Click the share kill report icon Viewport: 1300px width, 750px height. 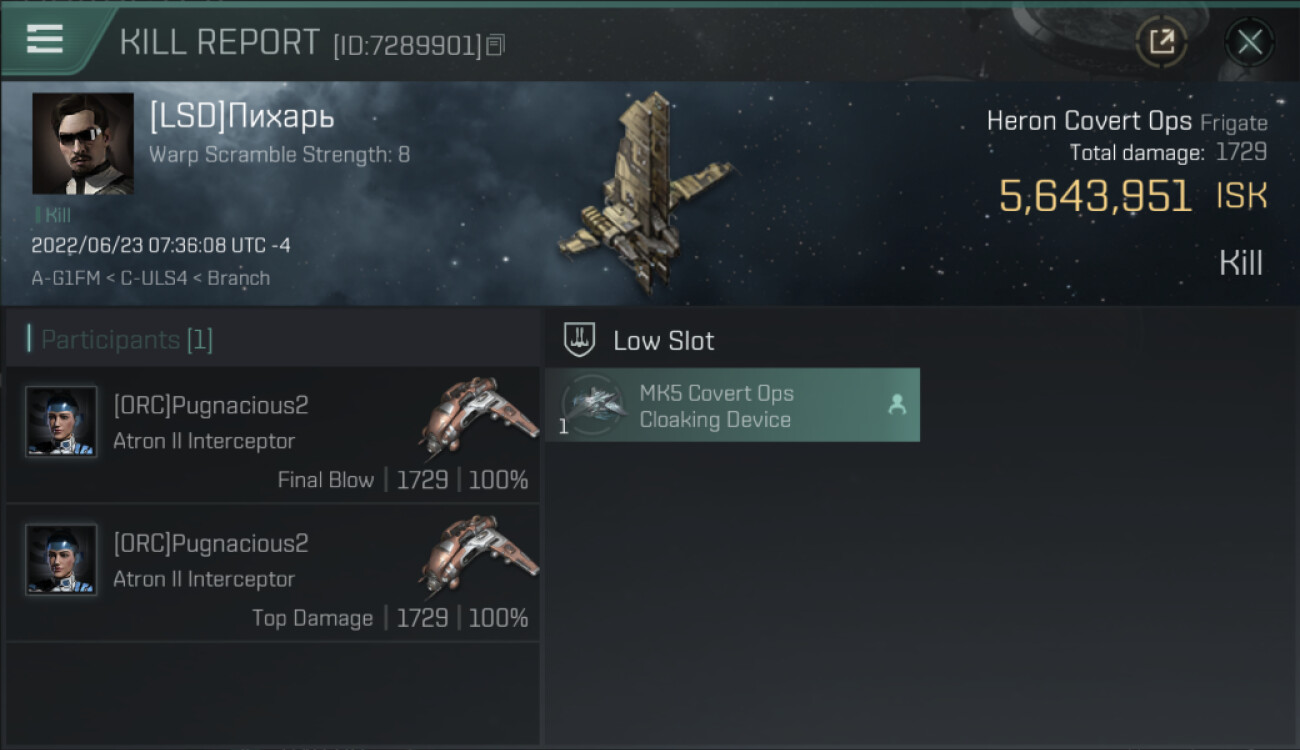[1161, 42]
